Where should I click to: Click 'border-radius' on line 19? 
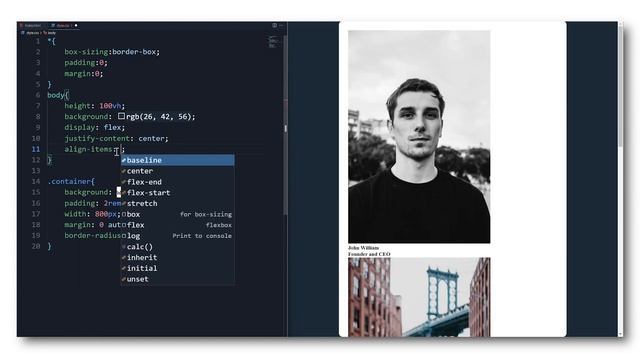93,236
